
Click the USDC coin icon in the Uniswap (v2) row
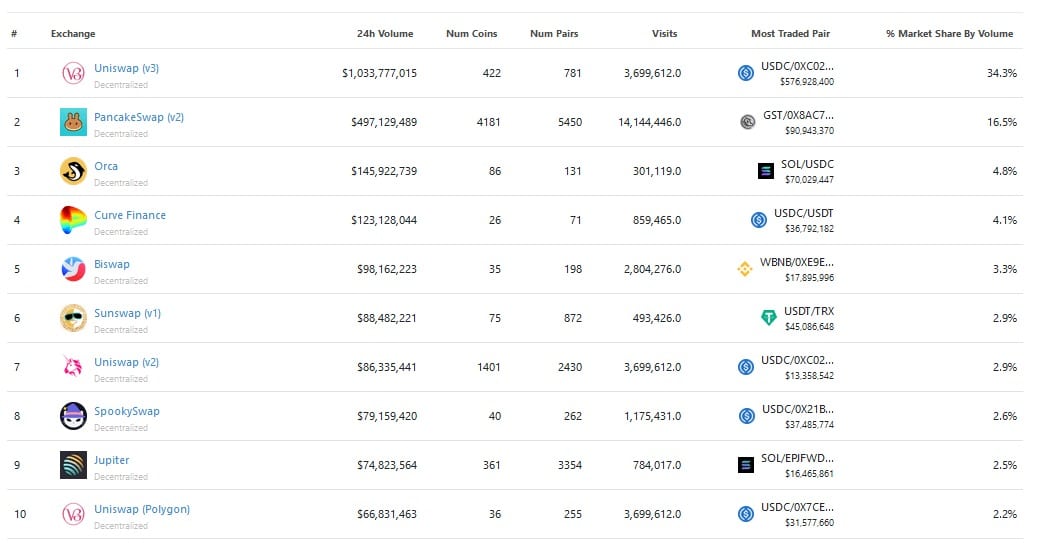(746, 367)
